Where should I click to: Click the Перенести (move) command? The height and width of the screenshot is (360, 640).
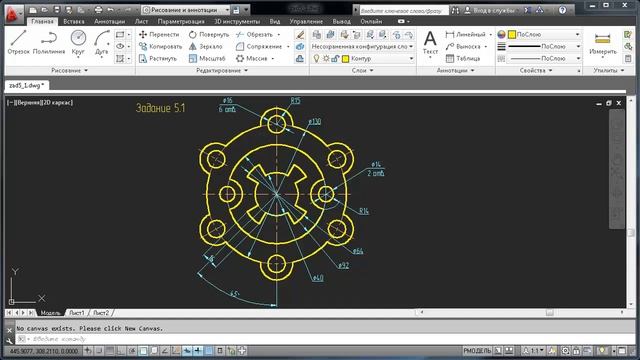[x=159, y=35]
